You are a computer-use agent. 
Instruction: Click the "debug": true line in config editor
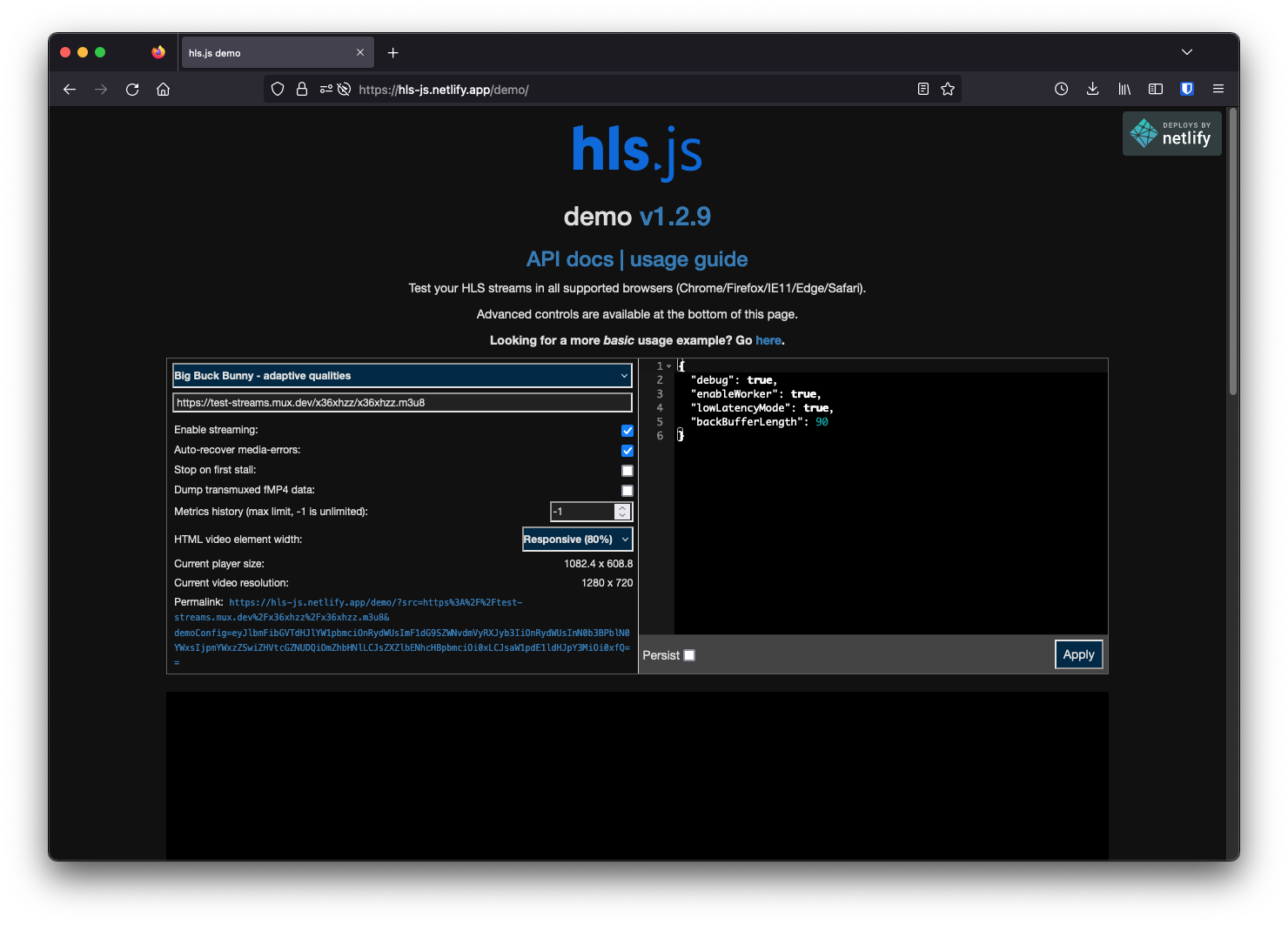(x=734, y=380)
